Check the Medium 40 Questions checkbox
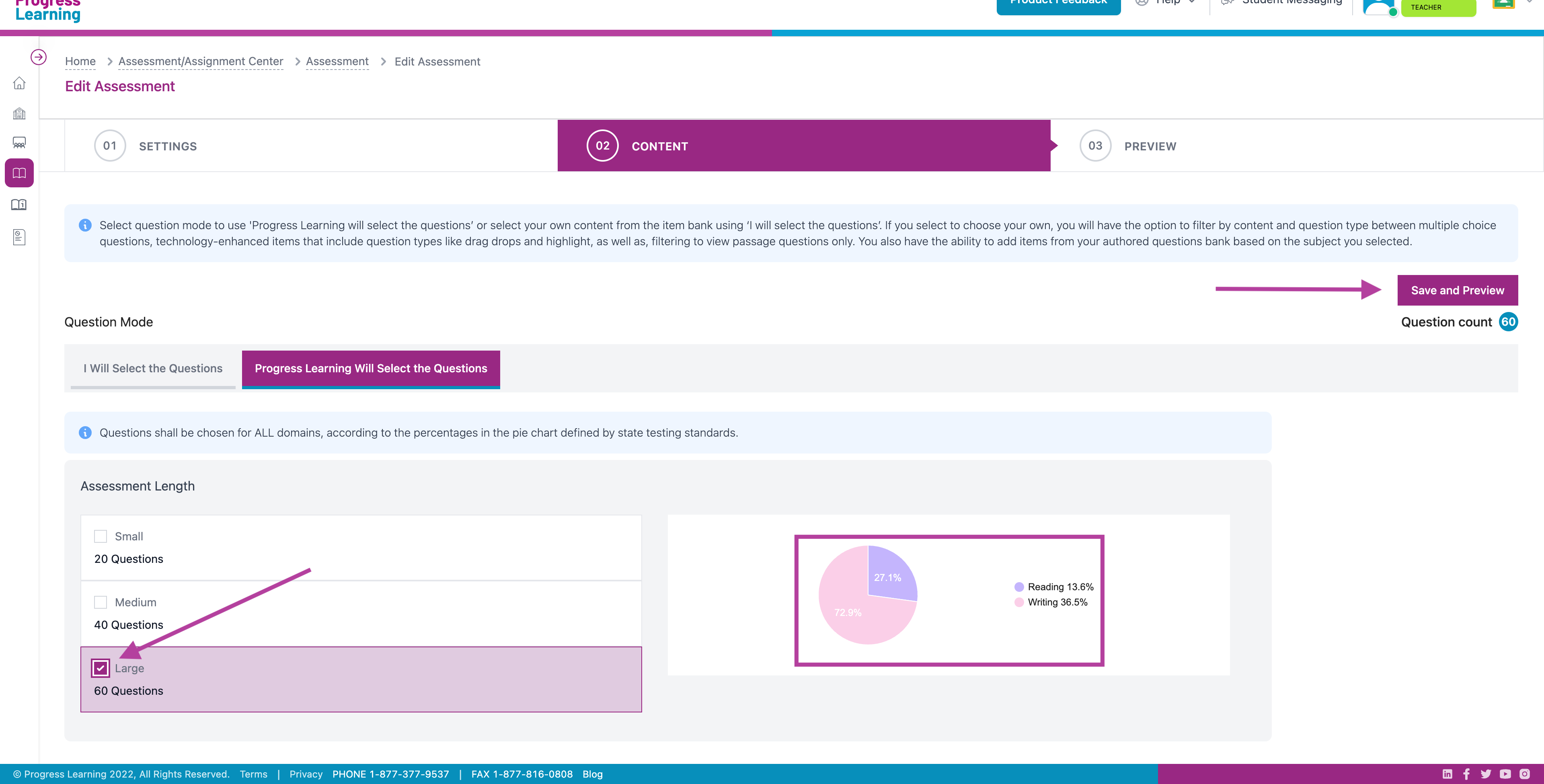Image resolution: width=1544 pixels, height=784 pixels. coord(100,602)
